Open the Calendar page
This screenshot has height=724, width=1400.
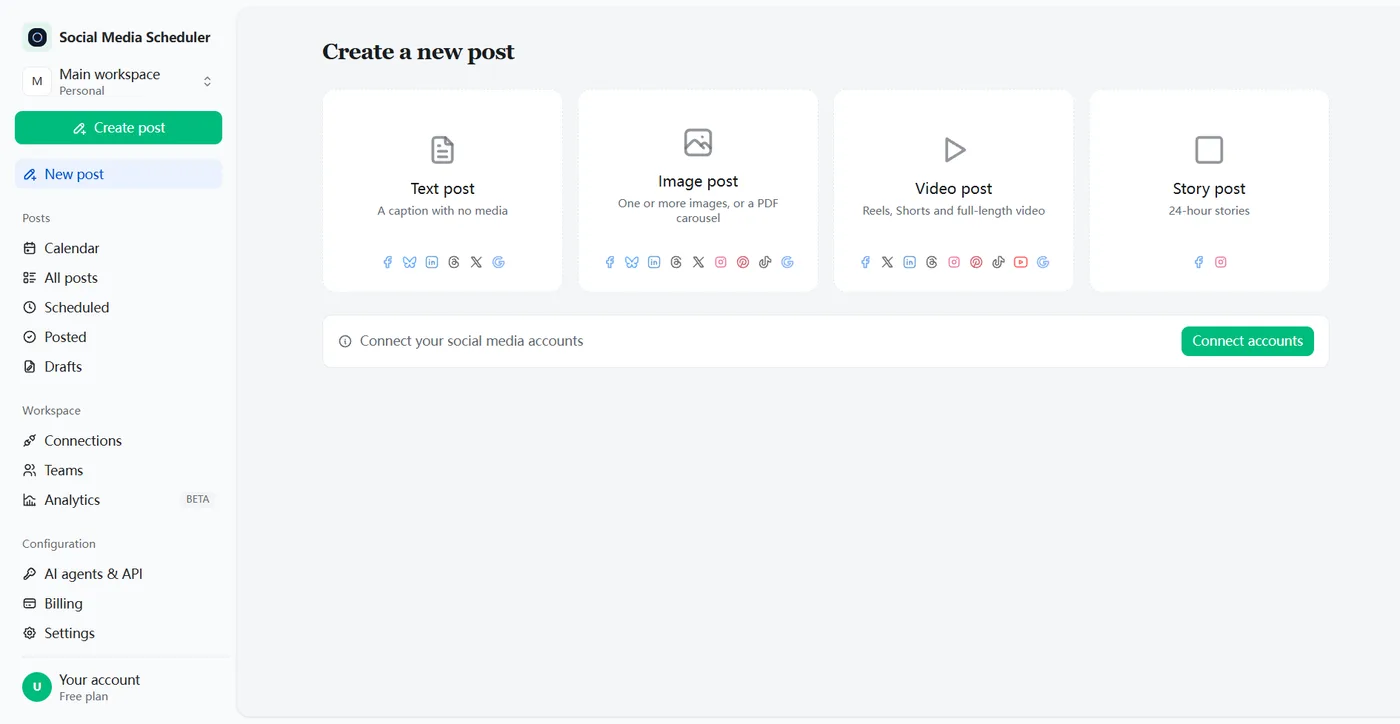click(x=118, y=248)
